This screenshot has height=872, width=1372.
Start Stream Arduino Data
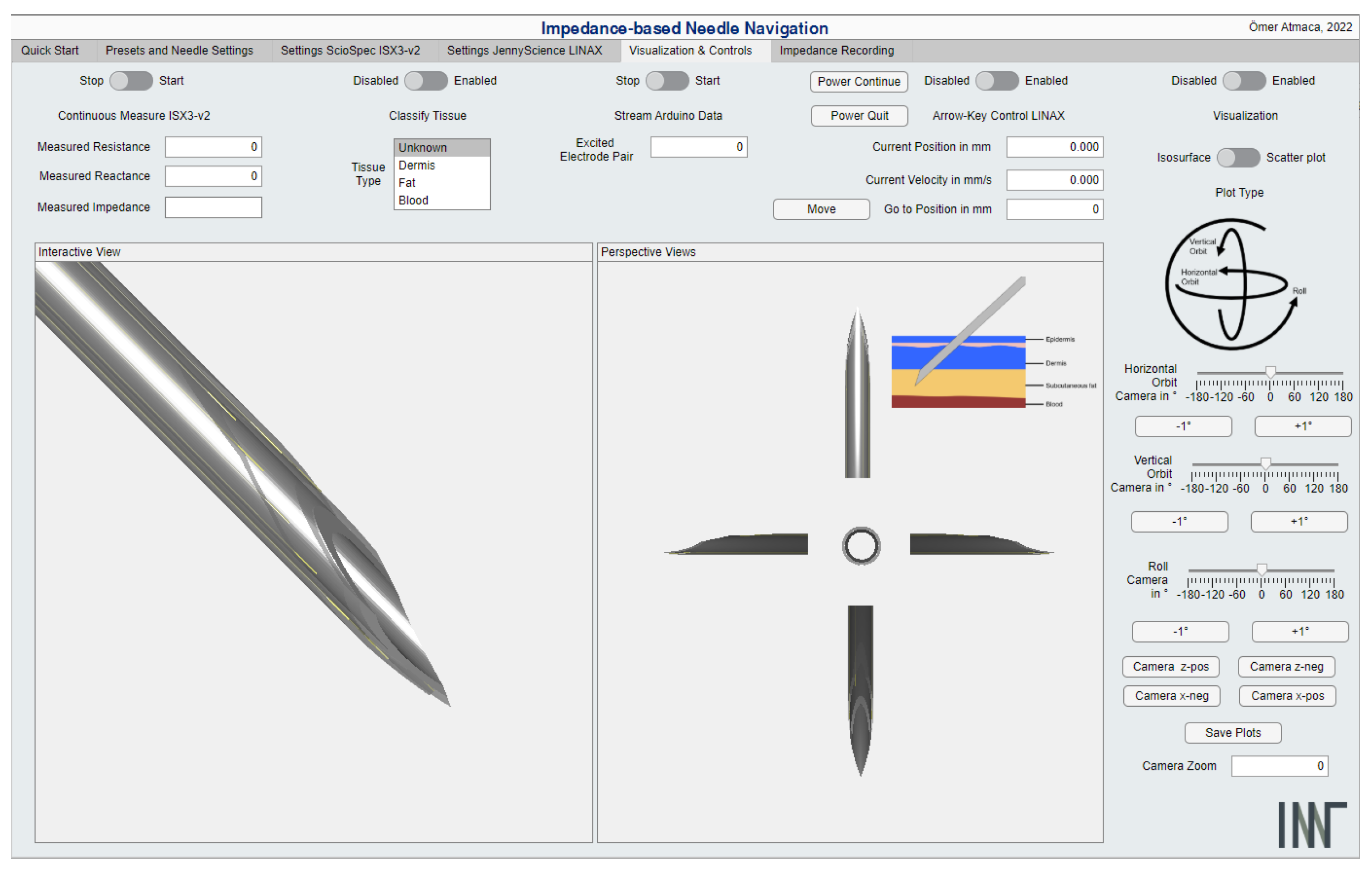(667, 81)
